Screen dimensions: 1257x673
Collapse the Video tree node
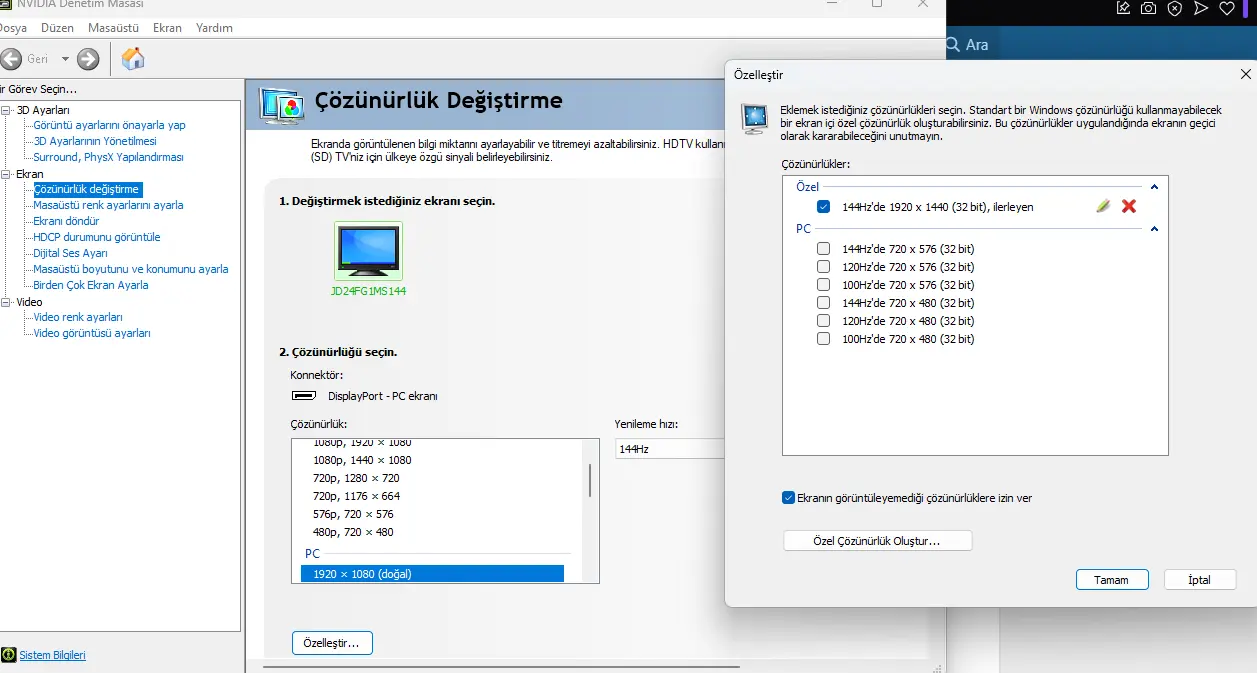click(7, 302)
